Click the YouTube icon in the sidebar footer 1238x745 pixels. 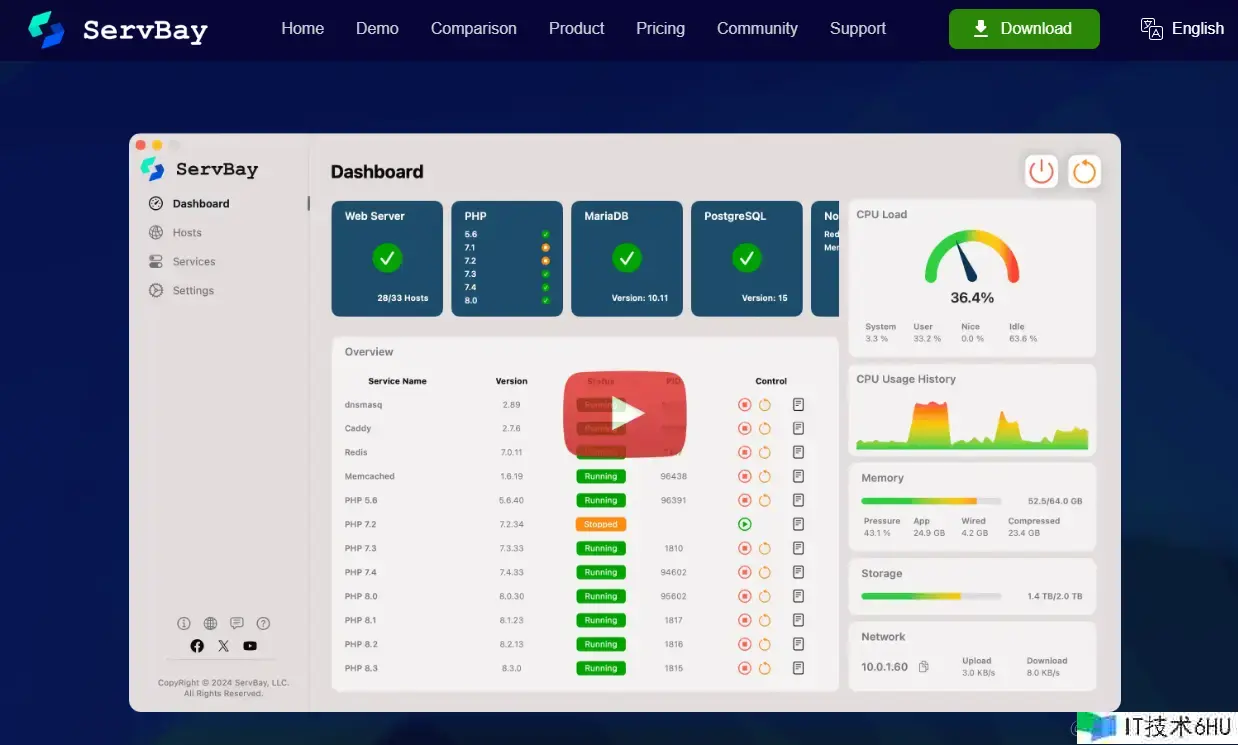pos(250,646)
